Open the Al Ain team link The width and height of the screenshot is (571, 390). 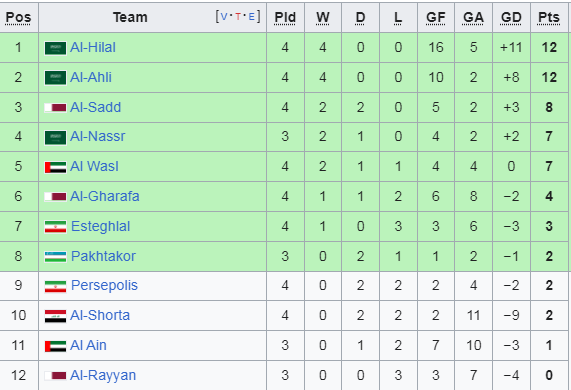[x=88, y=345]
